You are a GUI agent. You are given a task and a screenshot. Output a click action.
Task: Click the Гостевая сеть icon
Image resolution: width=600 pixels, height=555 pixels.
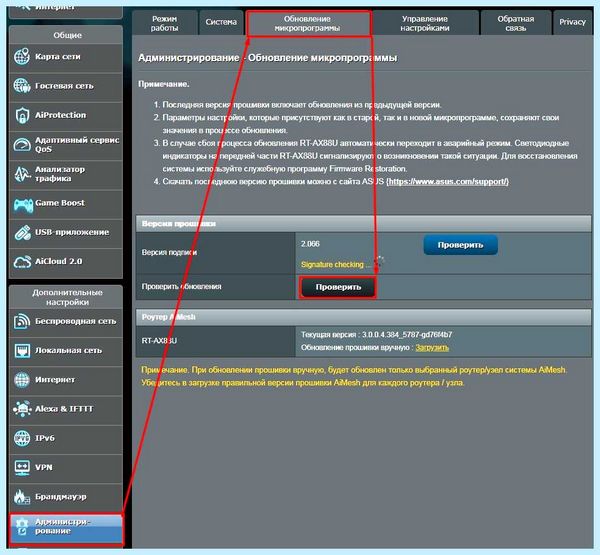[22, 86]
